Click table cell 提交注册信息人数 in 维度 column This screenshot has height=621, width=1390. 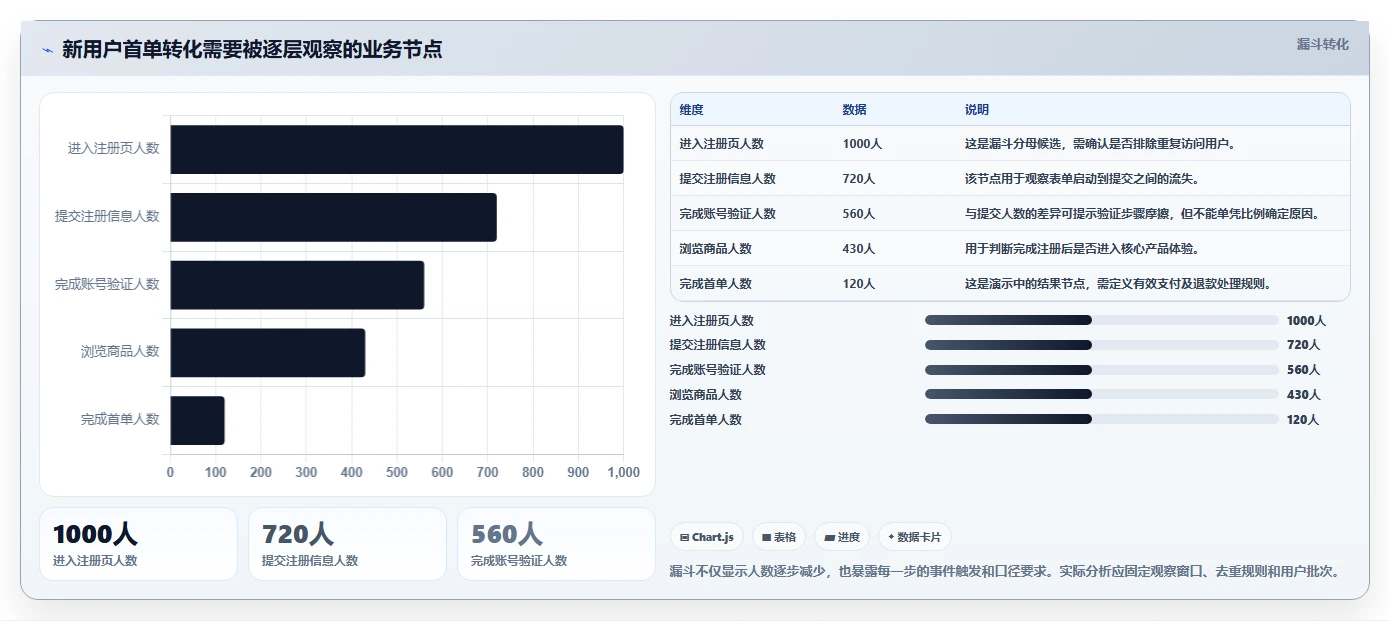727,179
